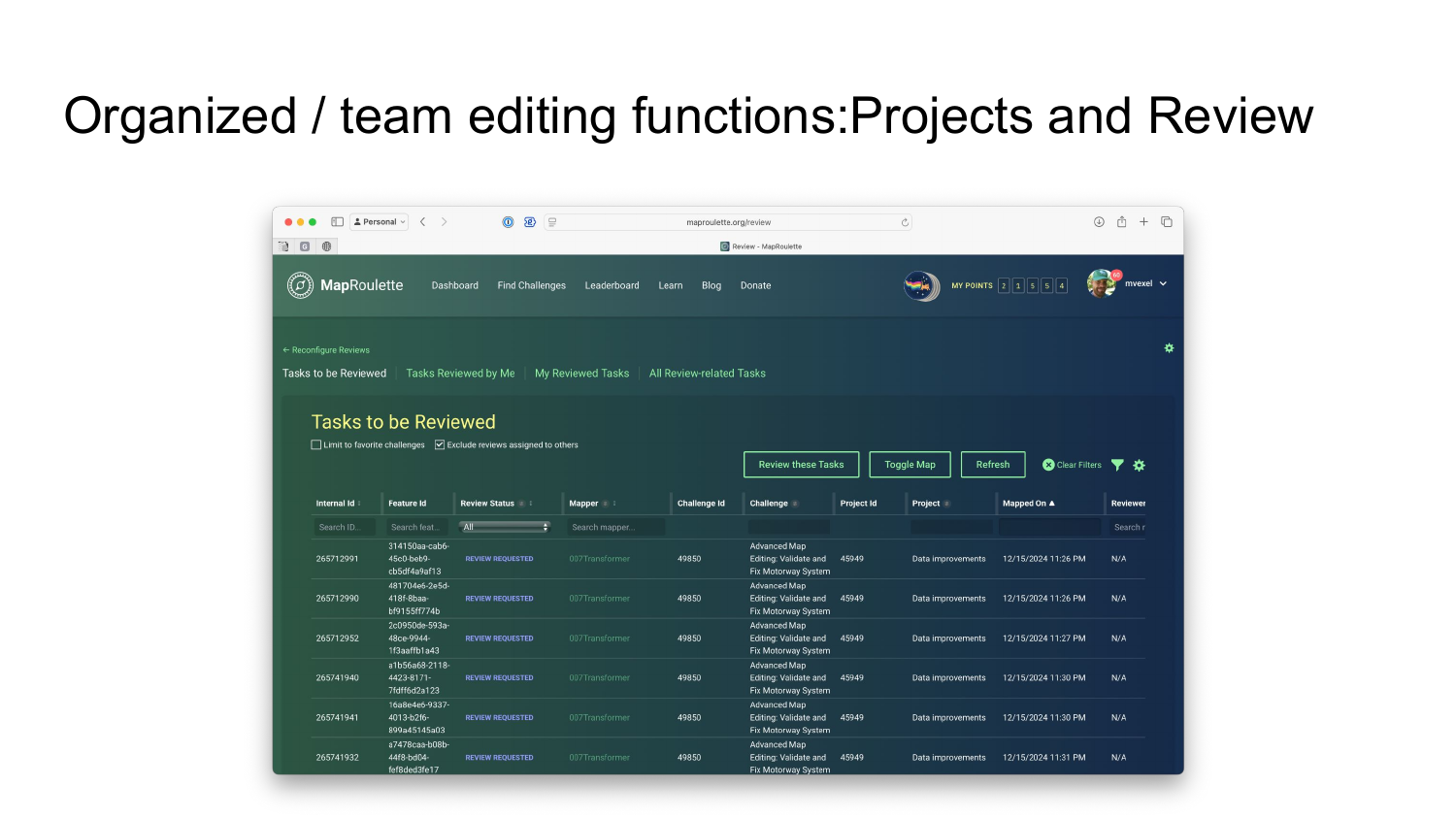Click the sort icon beside Review Status

(531, 504)
